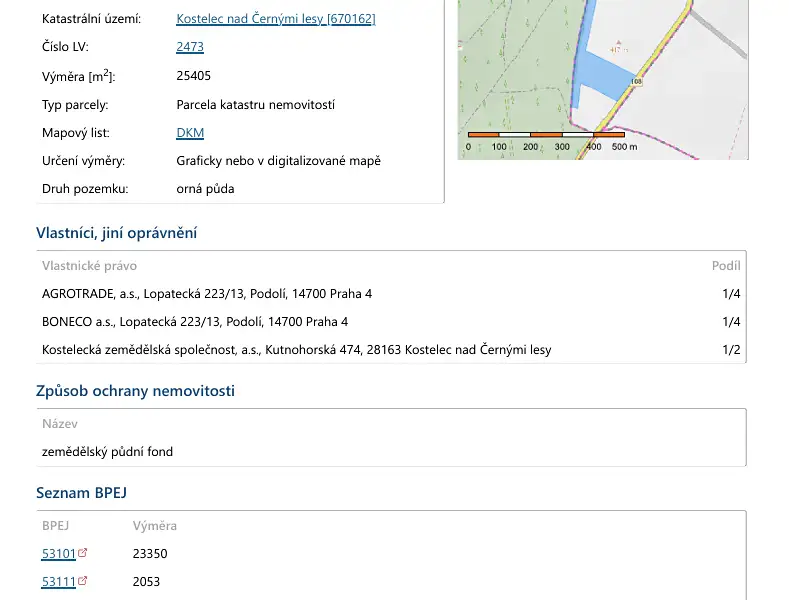Click 'Druh pozemku:' label
Image resolution: width=789 pixels, height=600 pixels.
[85, 189]
